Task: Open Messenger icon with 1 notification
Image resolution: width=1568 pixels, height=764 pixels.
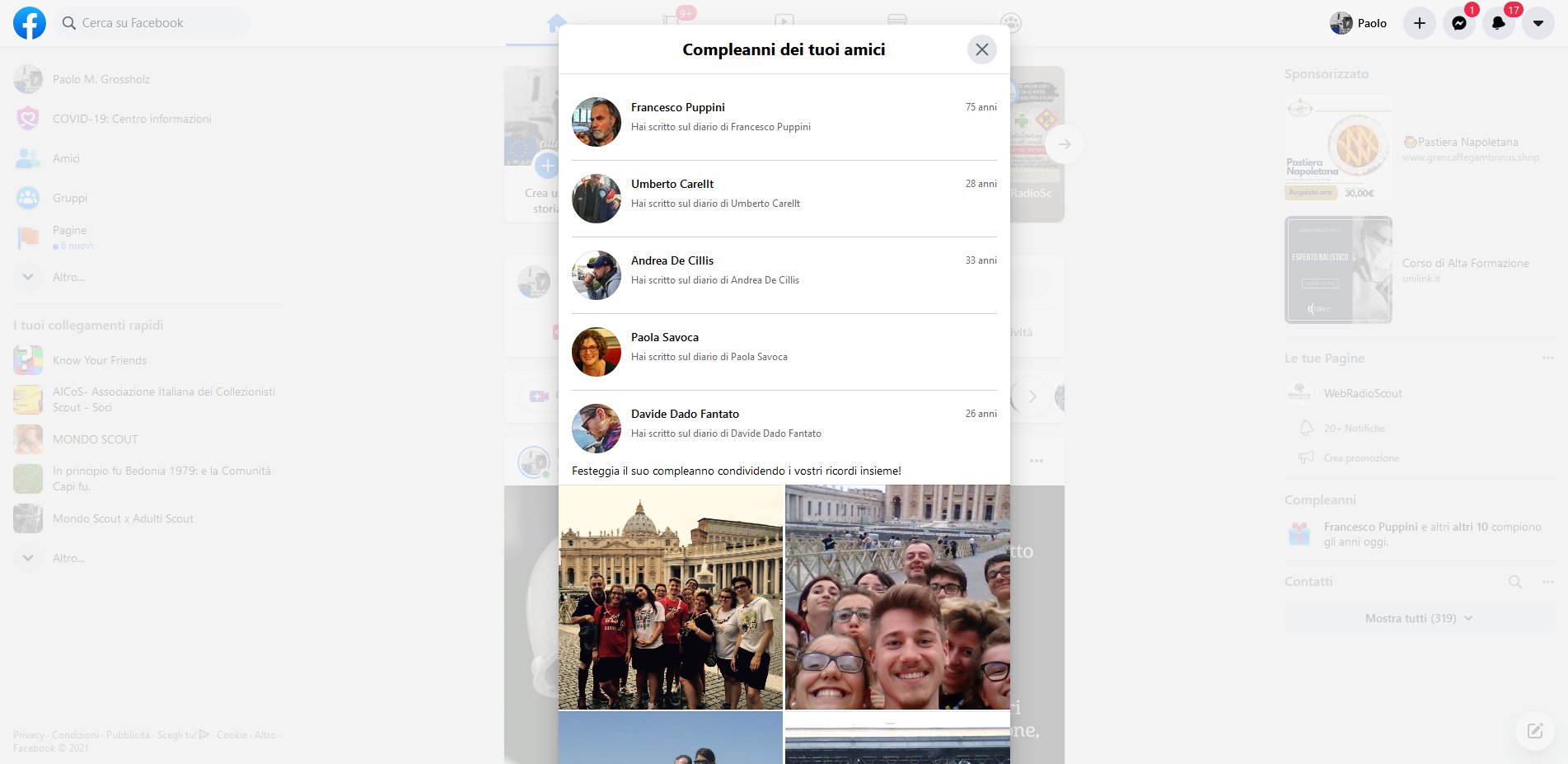Action: [x=1459, y=23]
